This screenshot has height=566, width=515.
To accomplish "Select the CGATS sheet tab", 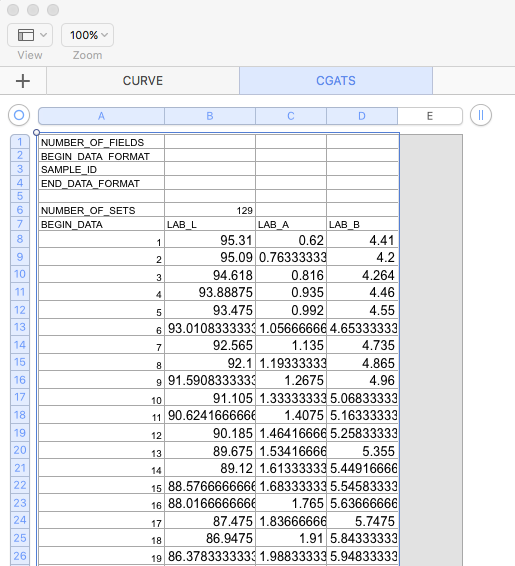I will tap(336, 81).
